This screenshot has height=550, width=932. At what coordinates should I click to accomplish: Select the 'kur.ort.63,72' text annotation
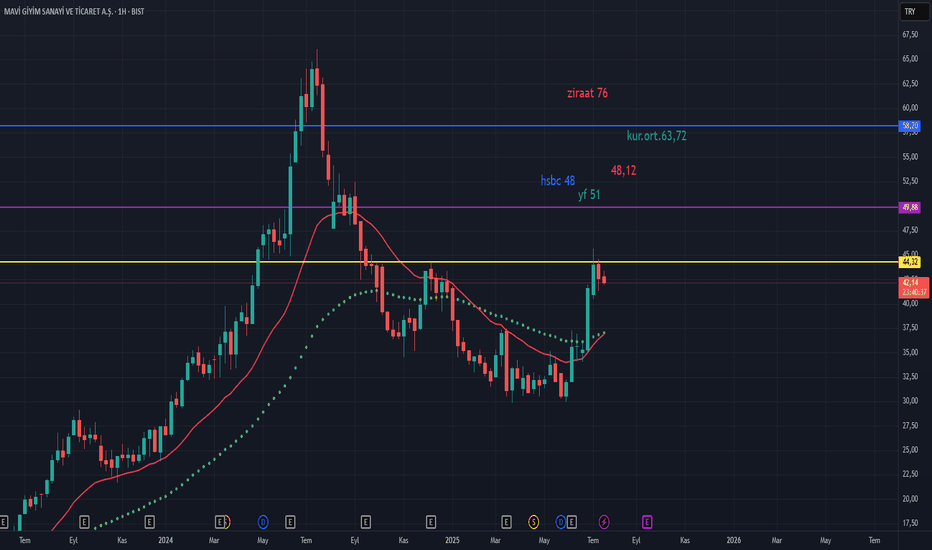tap(656, 136)
